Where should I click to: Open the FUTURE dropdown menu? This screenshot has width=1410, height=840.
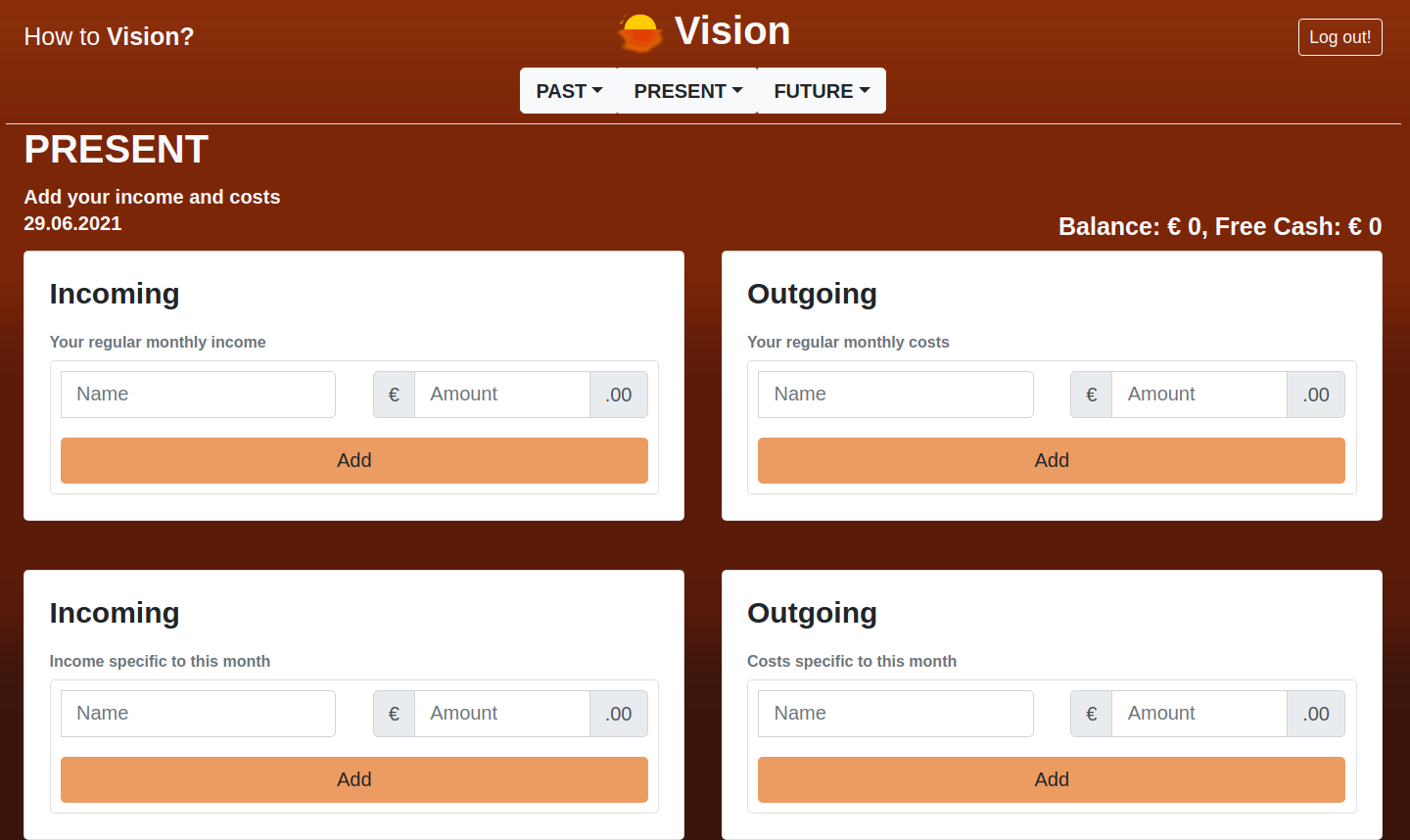click(822, 91)
